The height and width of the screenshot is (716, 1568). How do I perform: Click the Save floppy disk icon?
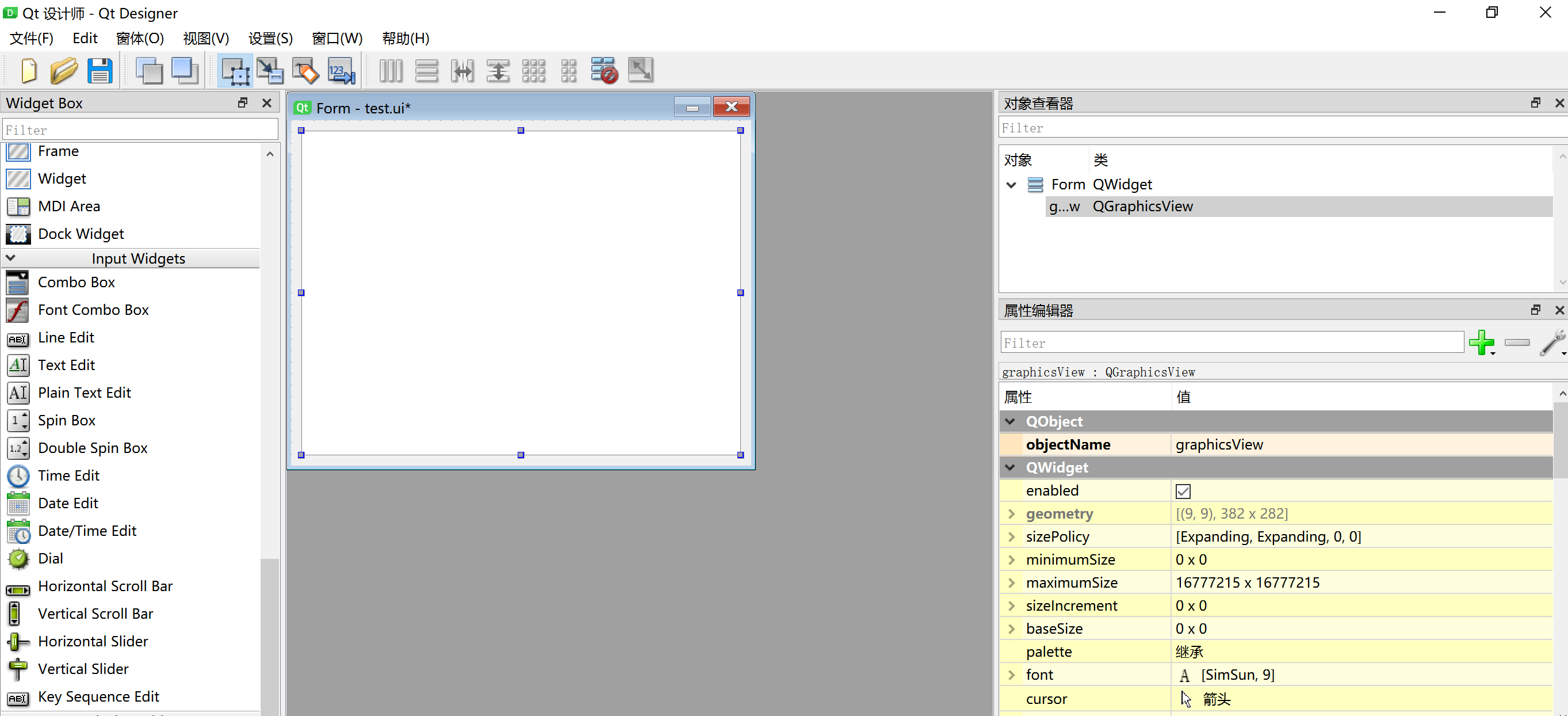pos(99,71)
